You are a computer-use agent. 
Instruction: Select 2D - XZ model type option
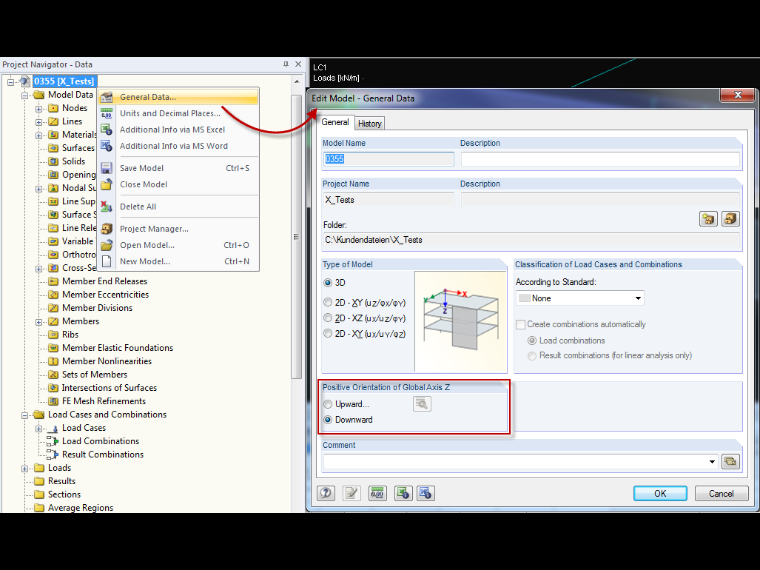328,318
